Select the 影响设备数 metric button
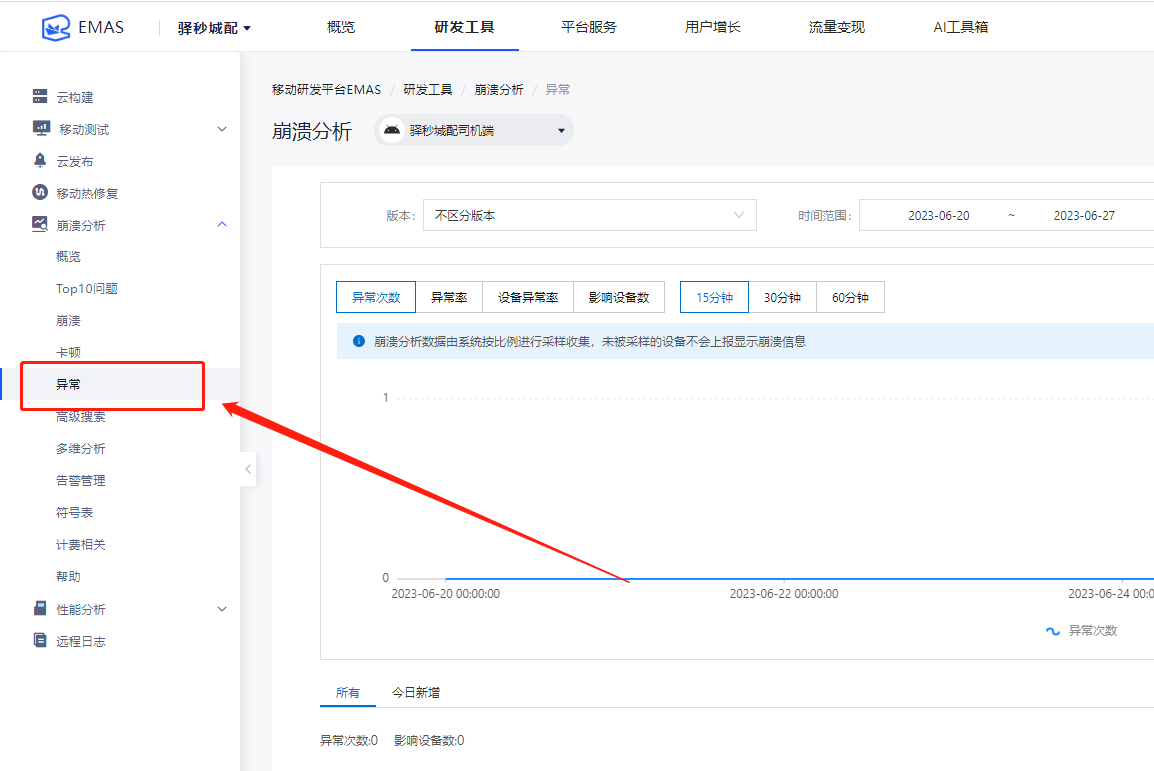Image resolution: width=1154 pixels, height=771 pixels. click(x=619, y=297)
